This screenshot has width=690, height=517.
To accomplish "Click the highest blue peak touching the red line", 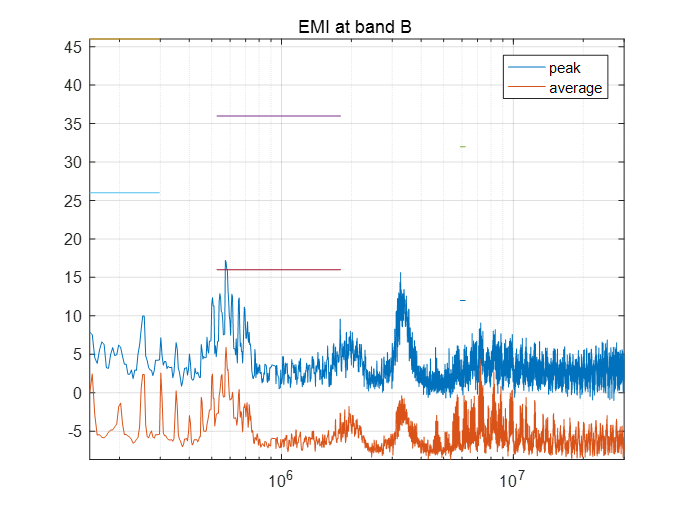I will click(226, 263).
